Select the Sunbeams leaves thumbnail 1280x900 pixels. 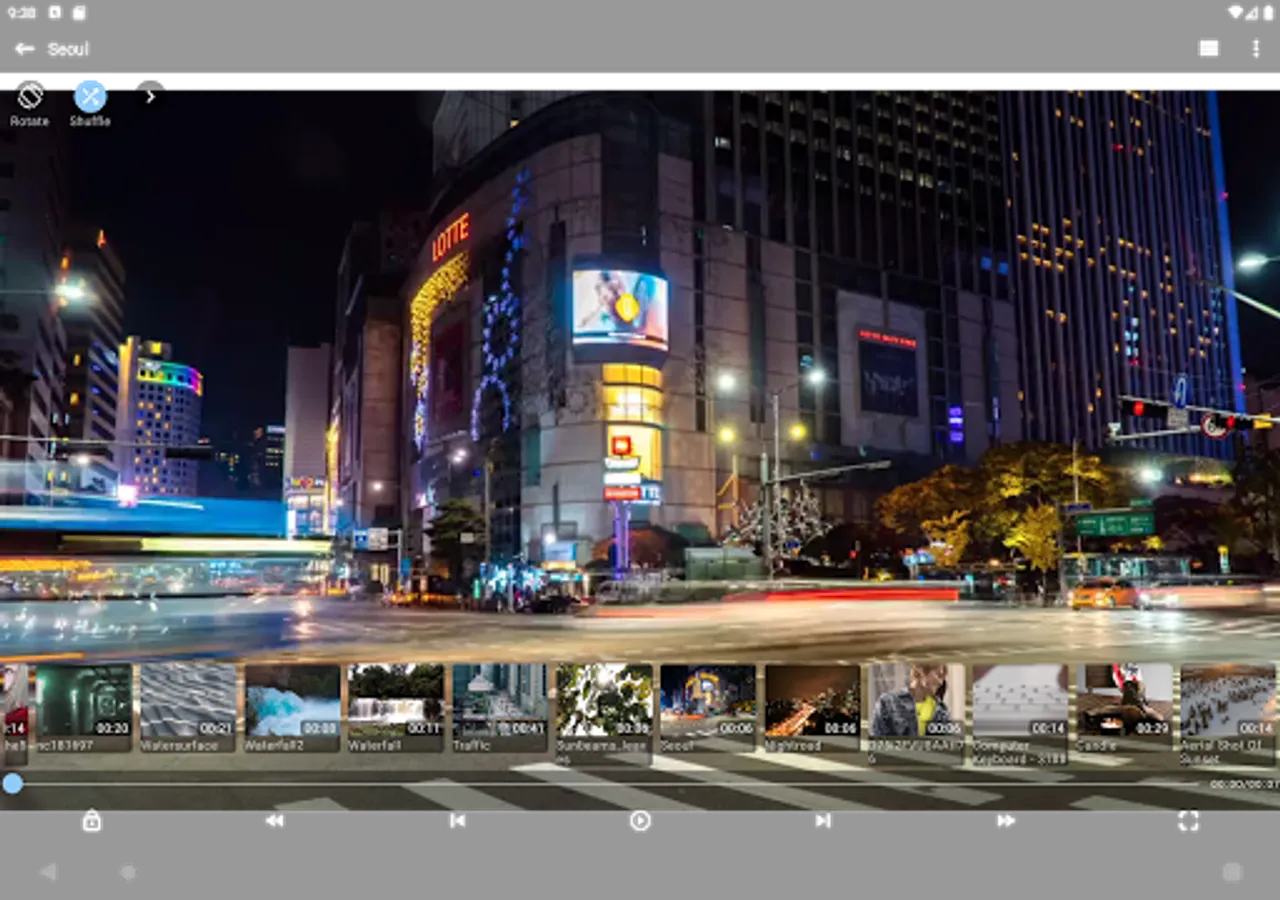click(x=604, y=714)
